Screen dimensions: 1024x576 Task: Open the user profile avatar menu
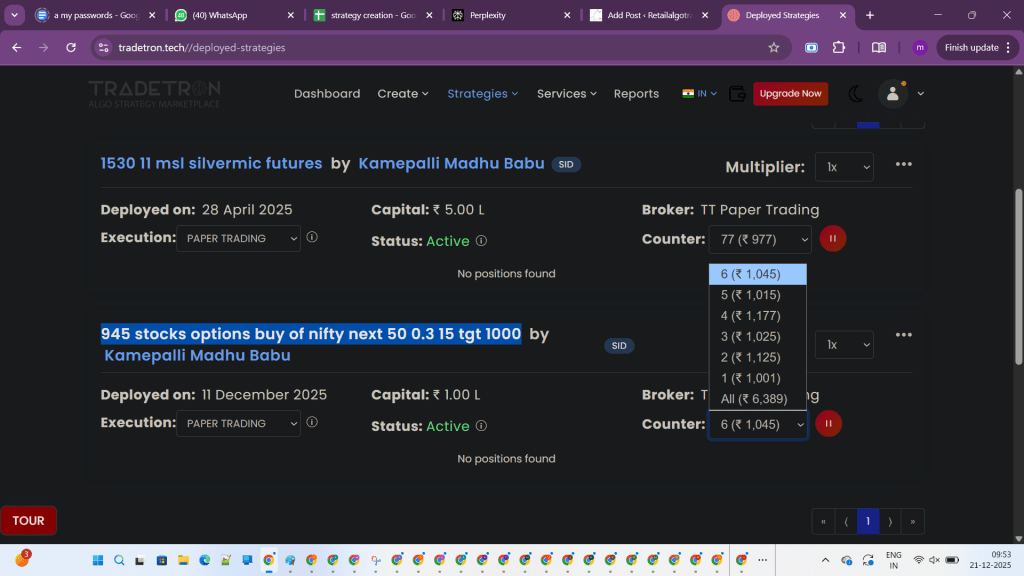[x=892, y=94]
